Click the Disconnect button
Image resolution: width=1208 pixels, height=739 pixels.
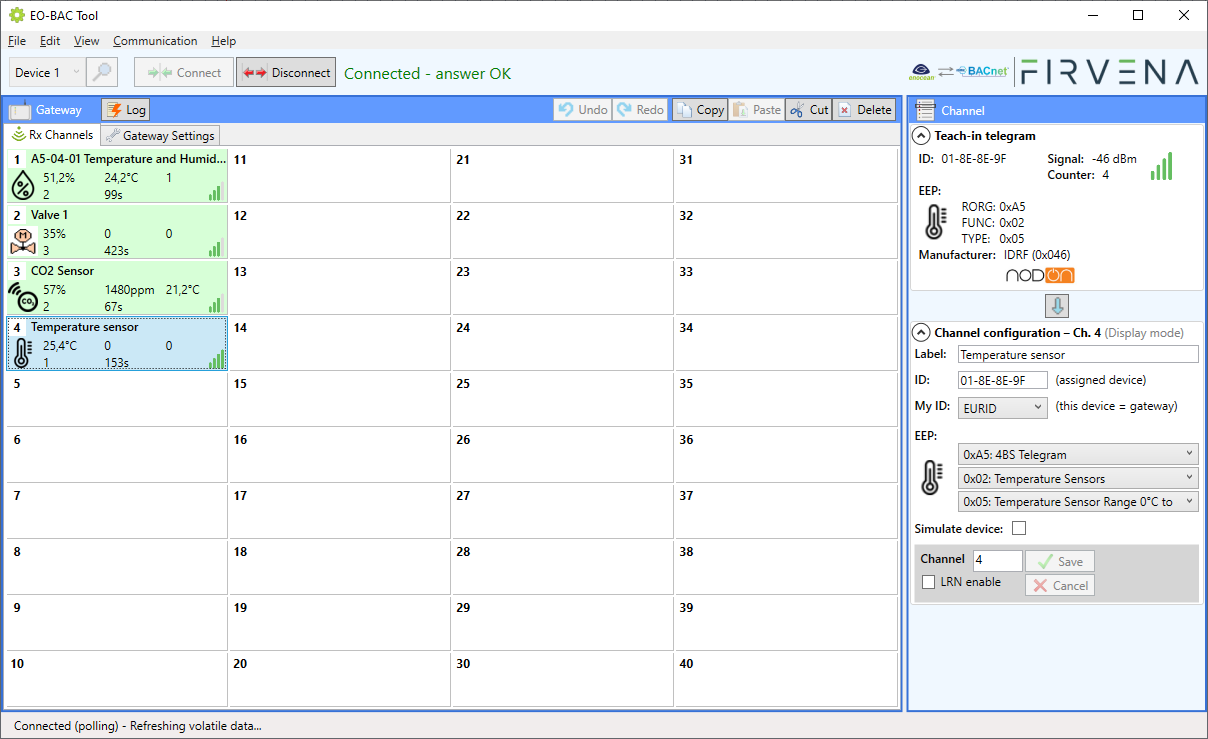(286, 72)
